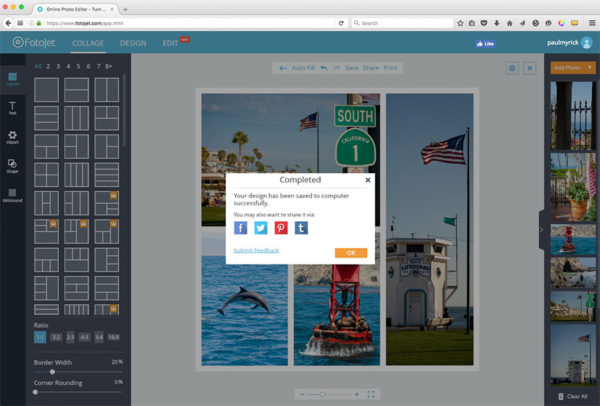Share the design on Facebook

pos(241,228)
